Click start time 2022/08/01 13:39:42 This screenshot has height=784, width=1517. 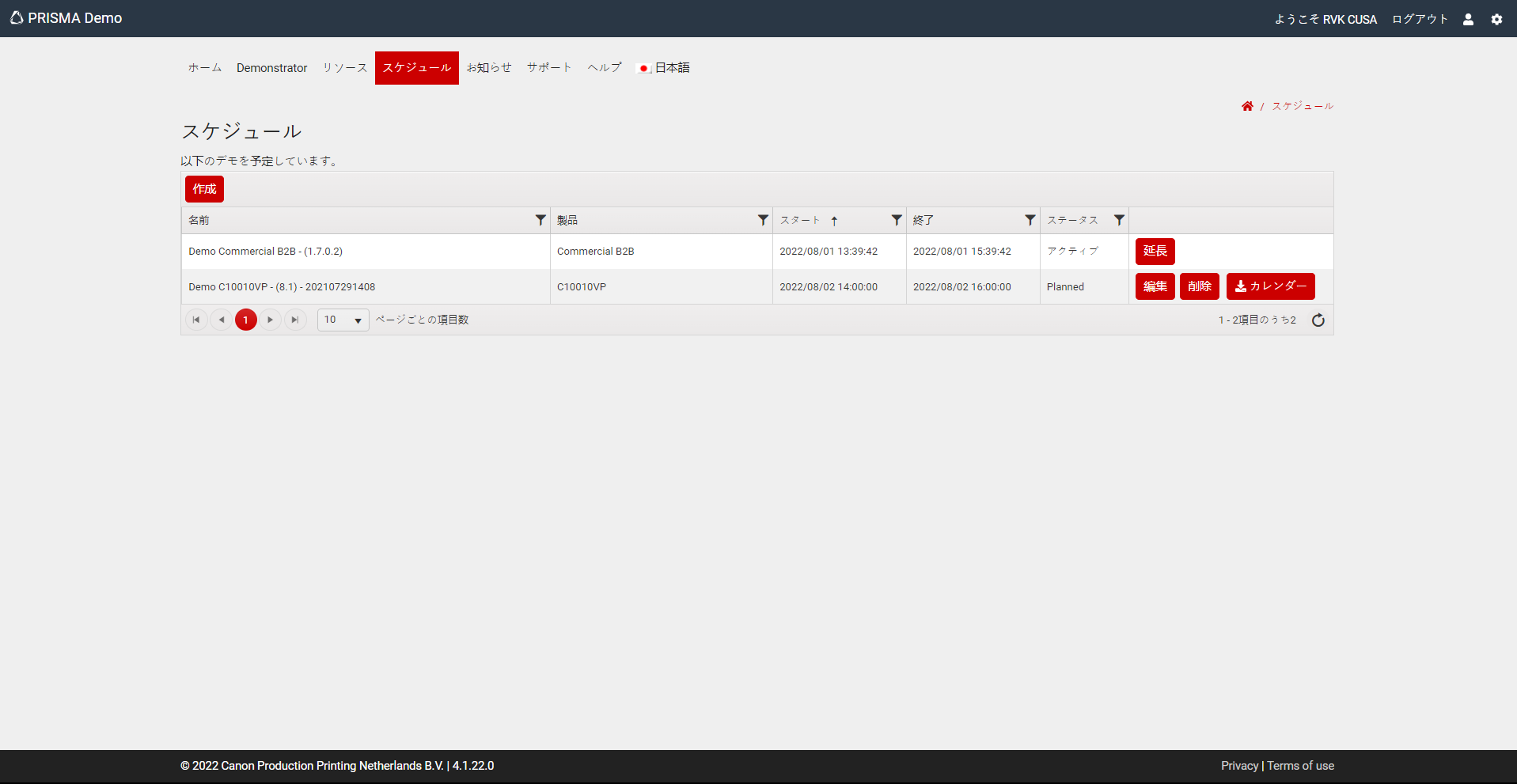pyautogui.click(x=829, y=252)
